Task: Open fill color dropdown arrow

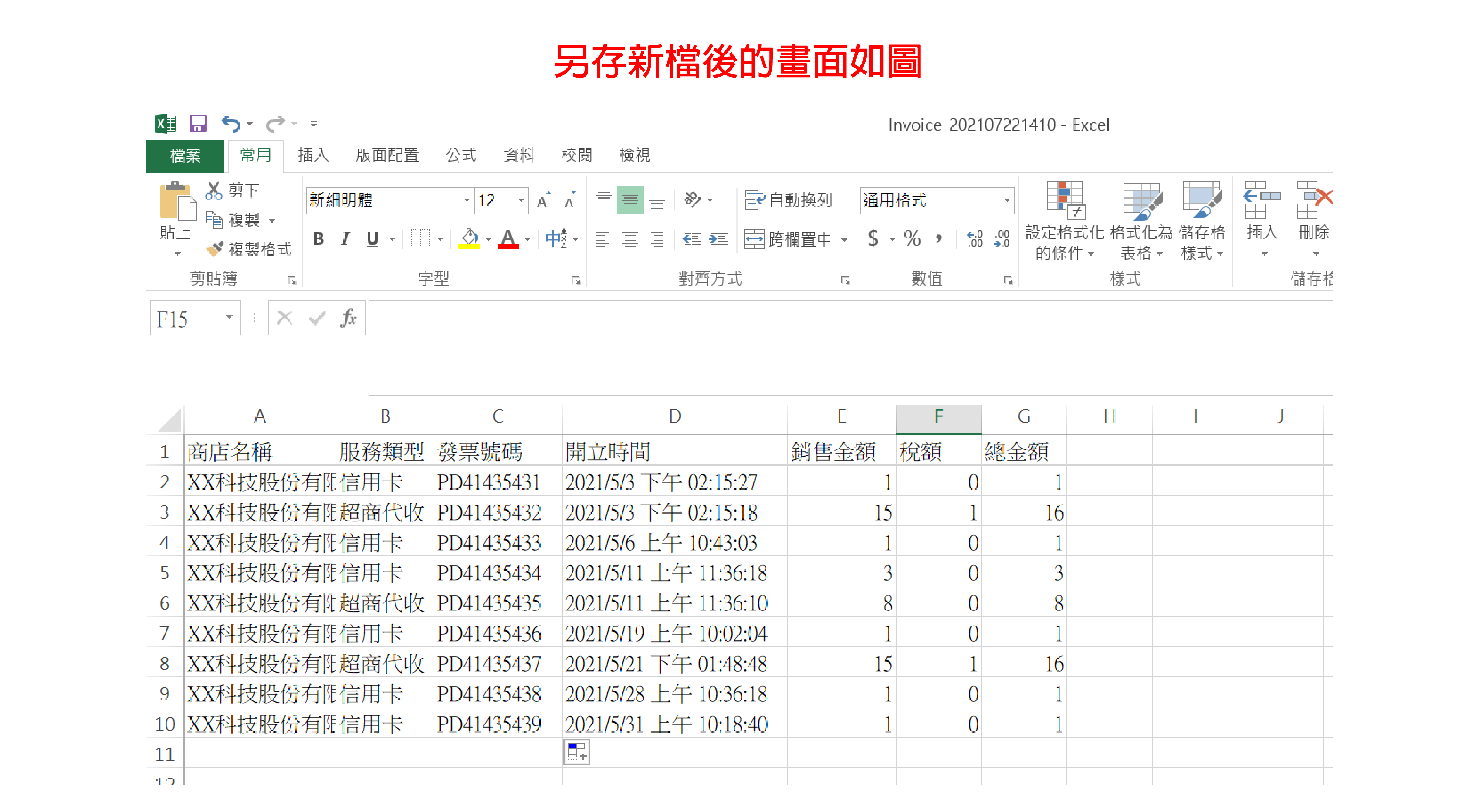Action: [488, 239]
